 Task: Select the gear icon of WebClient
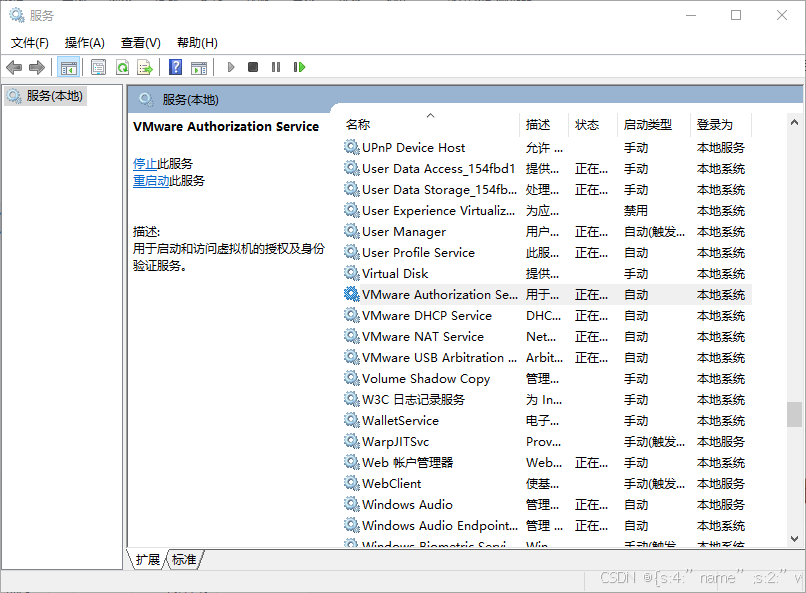[x=352, y=483]
